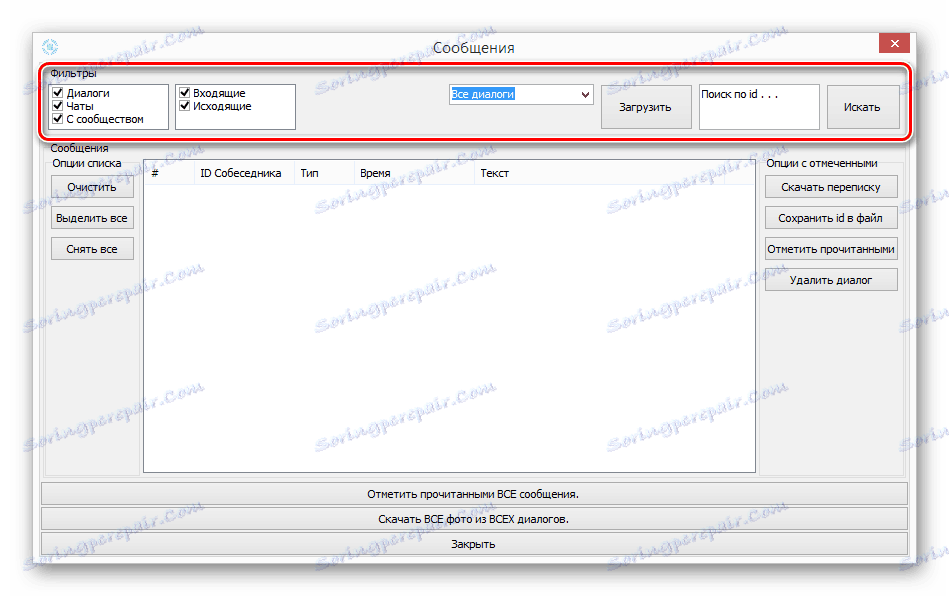This screenshot has height=596, width=949.
Task: Toggle the С сообществом checkbox
Action: [58, 119]
